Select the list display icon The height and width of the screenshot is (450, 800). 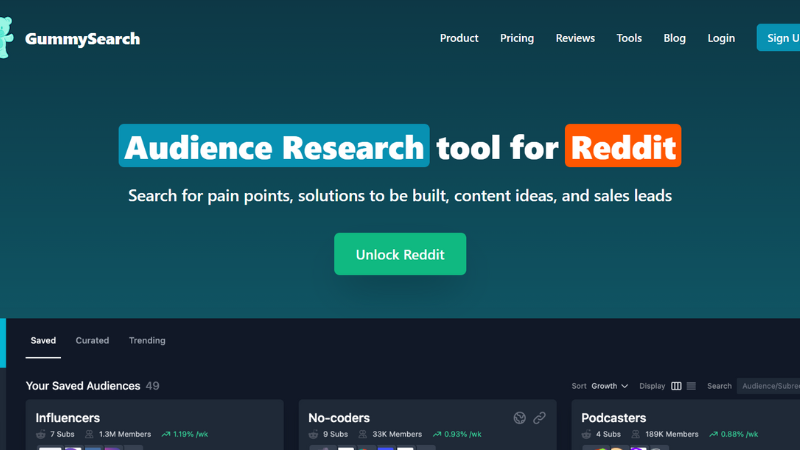click(691, 386)
